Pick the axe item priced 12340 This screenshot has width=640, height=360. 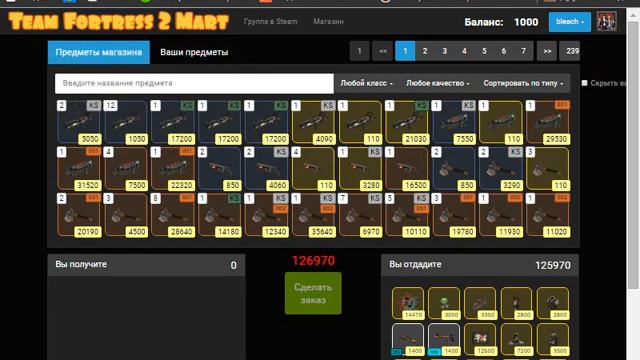[267, 216]
